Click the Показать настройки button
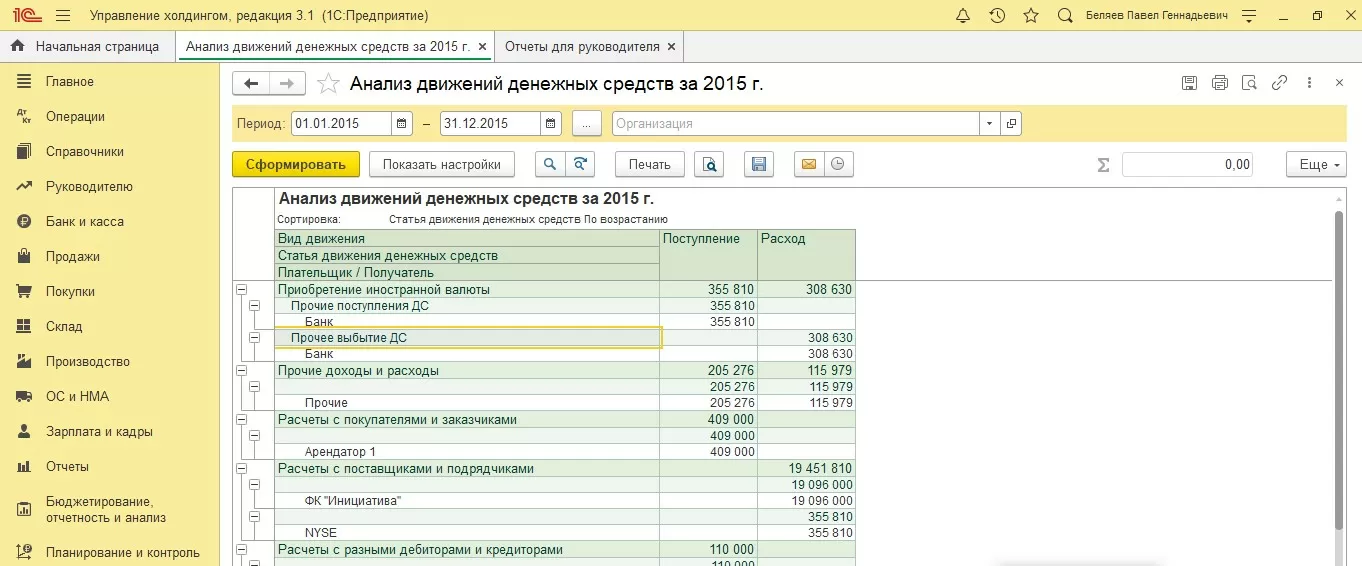 click(x=441, y=165)
